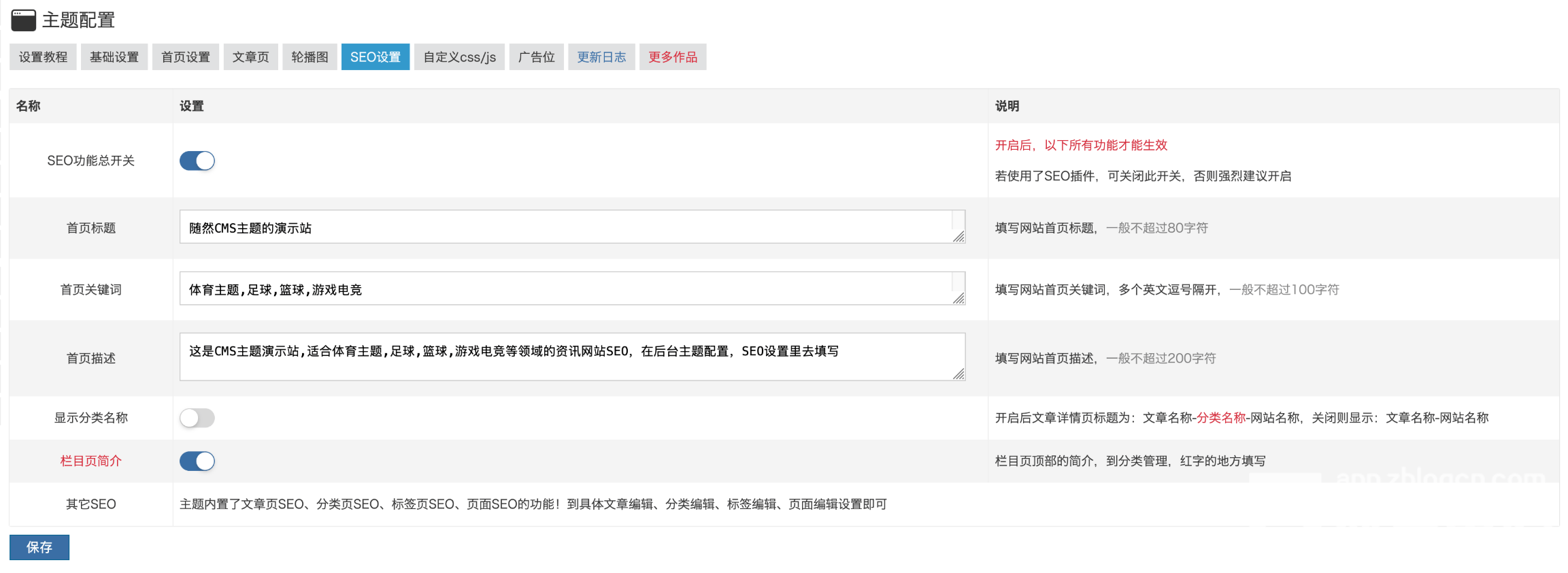This screenshot has width=1568, height=573.
Task: Select the 文章页 tab
Action: [x=250, y=57]
